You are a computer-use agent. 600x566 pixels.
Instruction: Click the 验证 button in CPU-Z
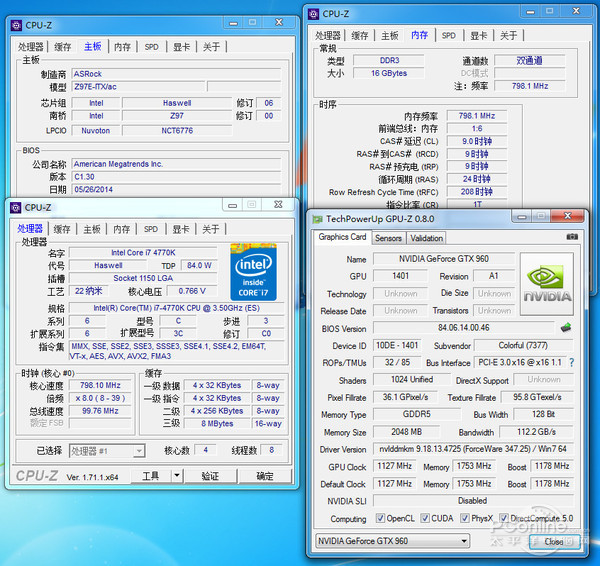(210, 476)
